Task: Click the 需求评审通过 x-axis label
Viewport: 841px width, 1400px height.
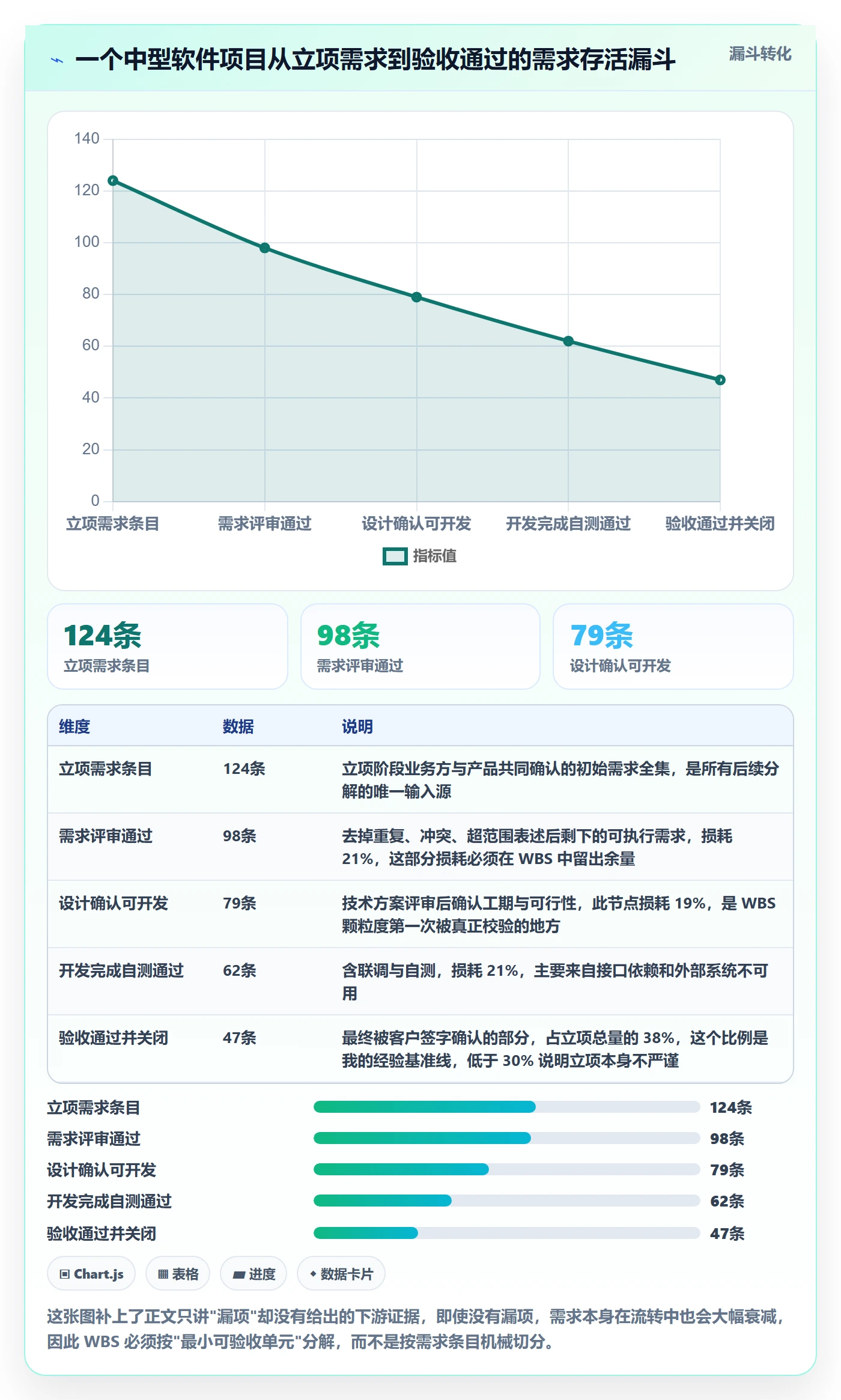Action: [x=265, y=524]
